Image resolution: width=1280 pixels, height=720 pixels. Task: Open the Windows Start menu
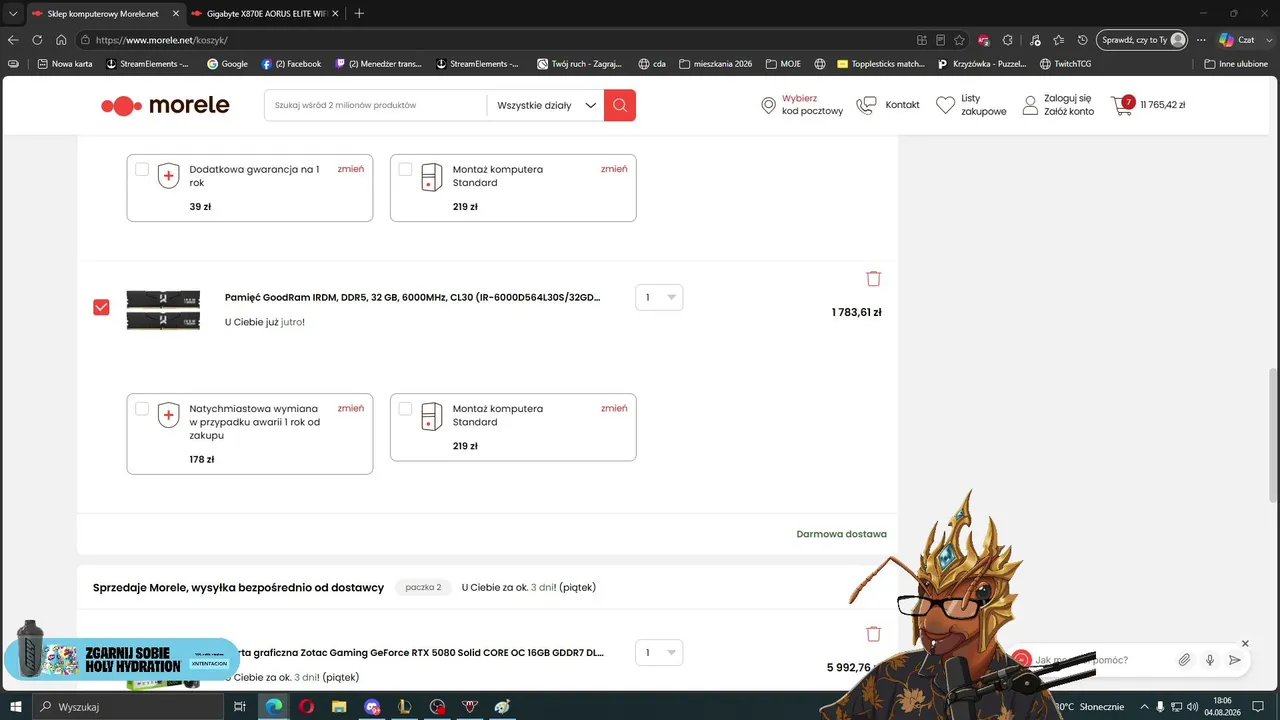(x=16, y=707)
